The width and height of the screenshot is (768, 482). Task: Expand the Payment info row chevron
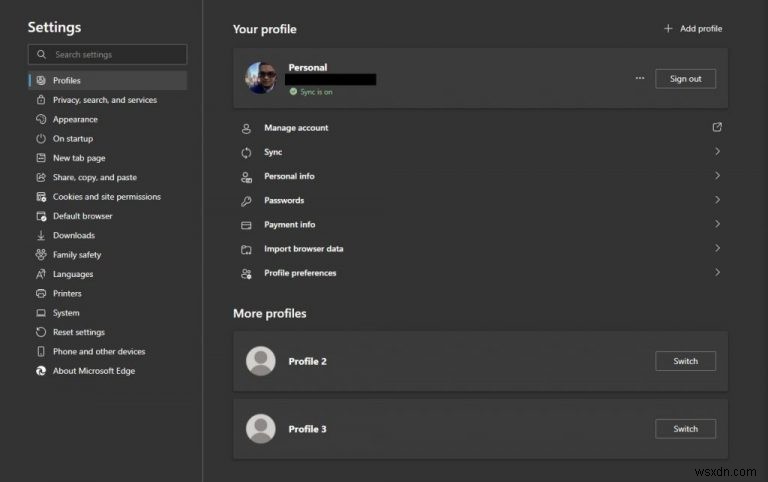(x=717, y=224)
